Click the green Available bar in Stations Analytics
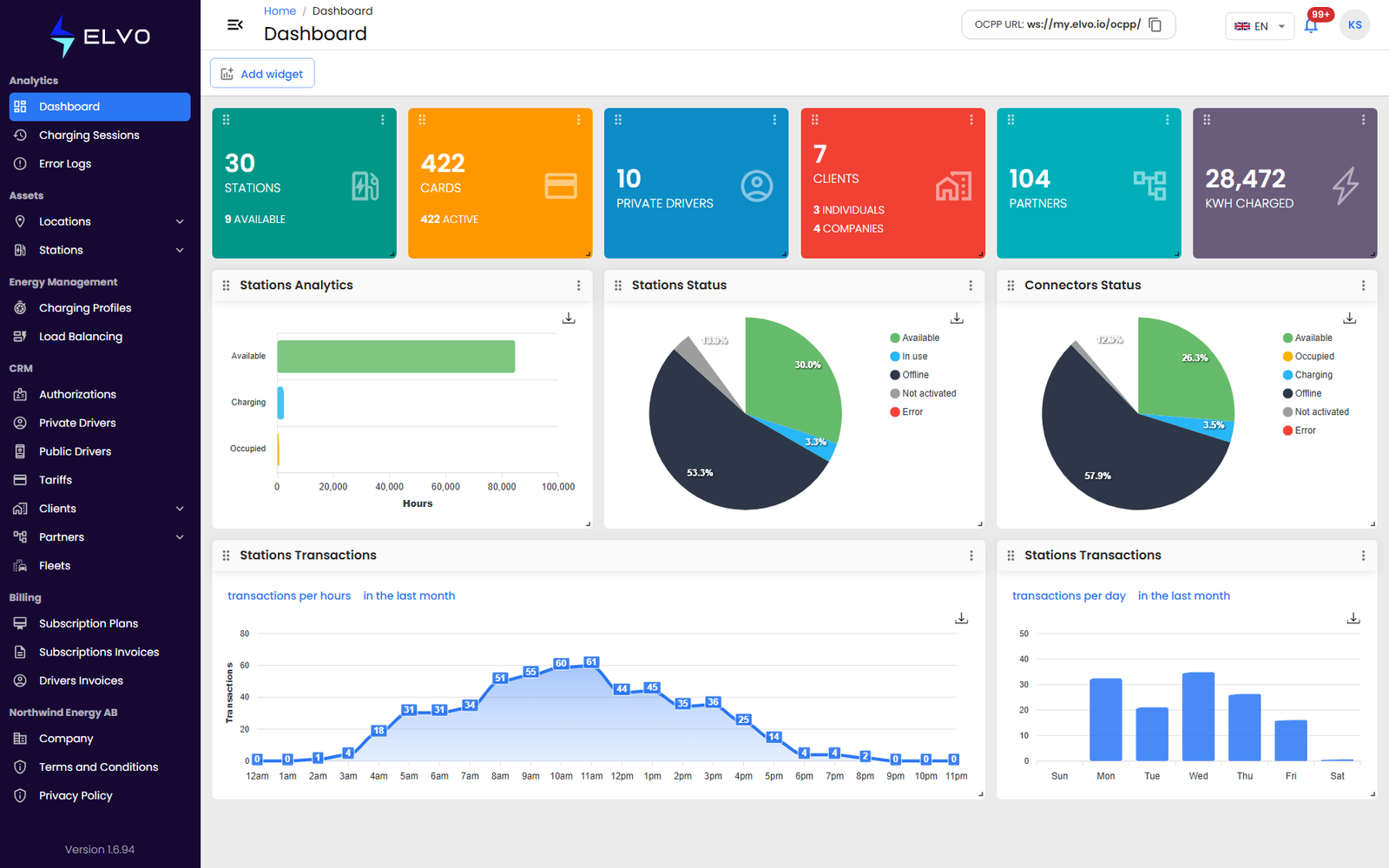The height and width of the screenshot is (868, 1389). tap(396, 356)
